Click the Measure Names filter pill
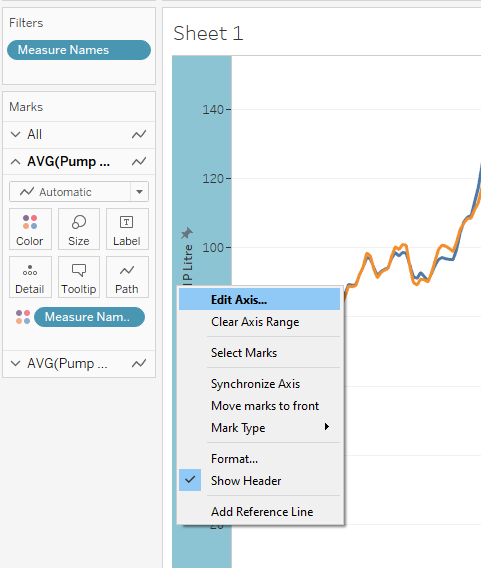The height and width of the screenshot is (568, 481). (x=79, y=50)
